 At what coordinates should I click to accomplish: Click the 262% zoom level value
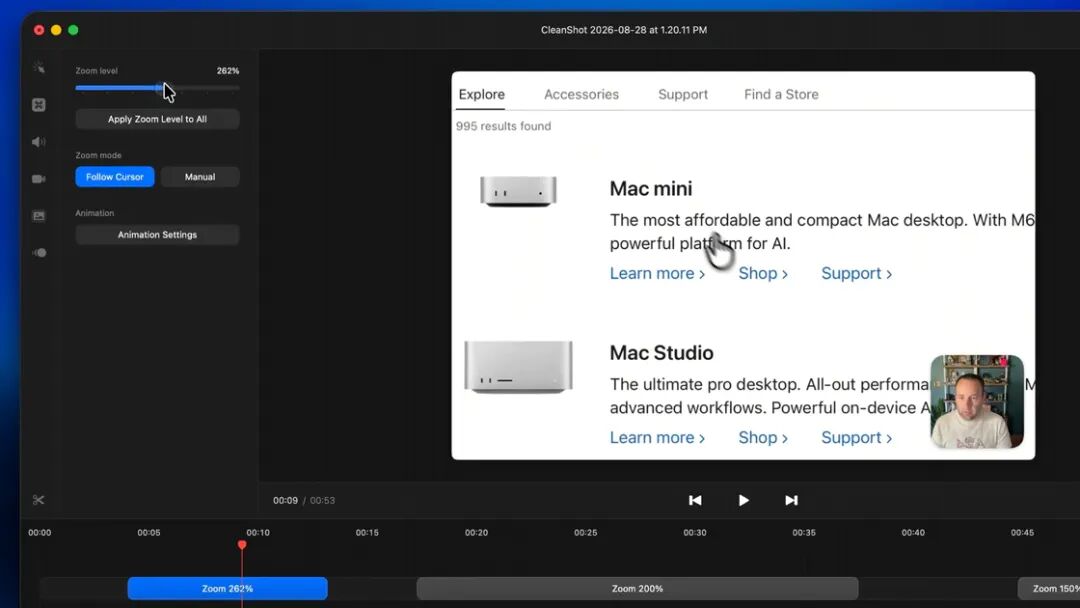[x=228, y=71]
